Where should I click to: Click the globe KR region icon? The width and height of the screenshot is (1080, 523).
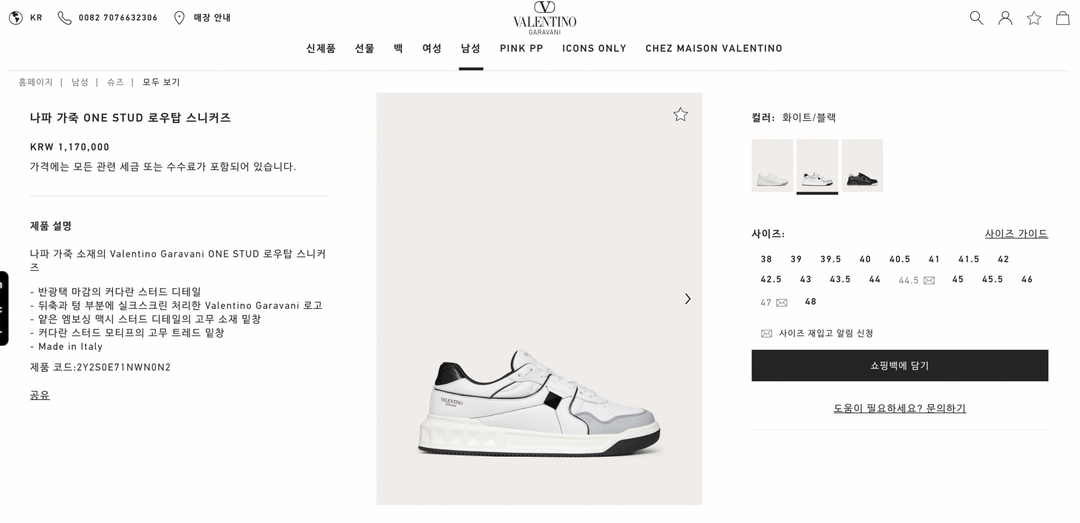(15, 18)
